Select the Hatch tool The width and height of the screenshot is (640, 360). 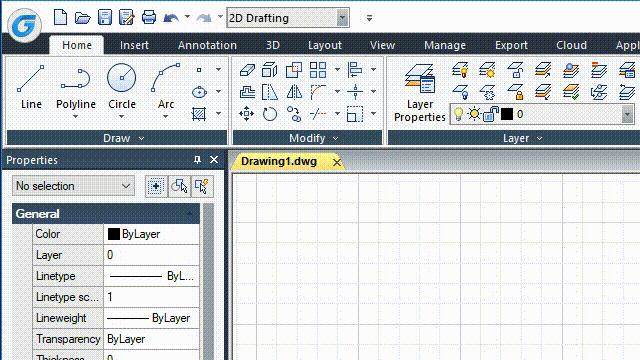[199, 113]
